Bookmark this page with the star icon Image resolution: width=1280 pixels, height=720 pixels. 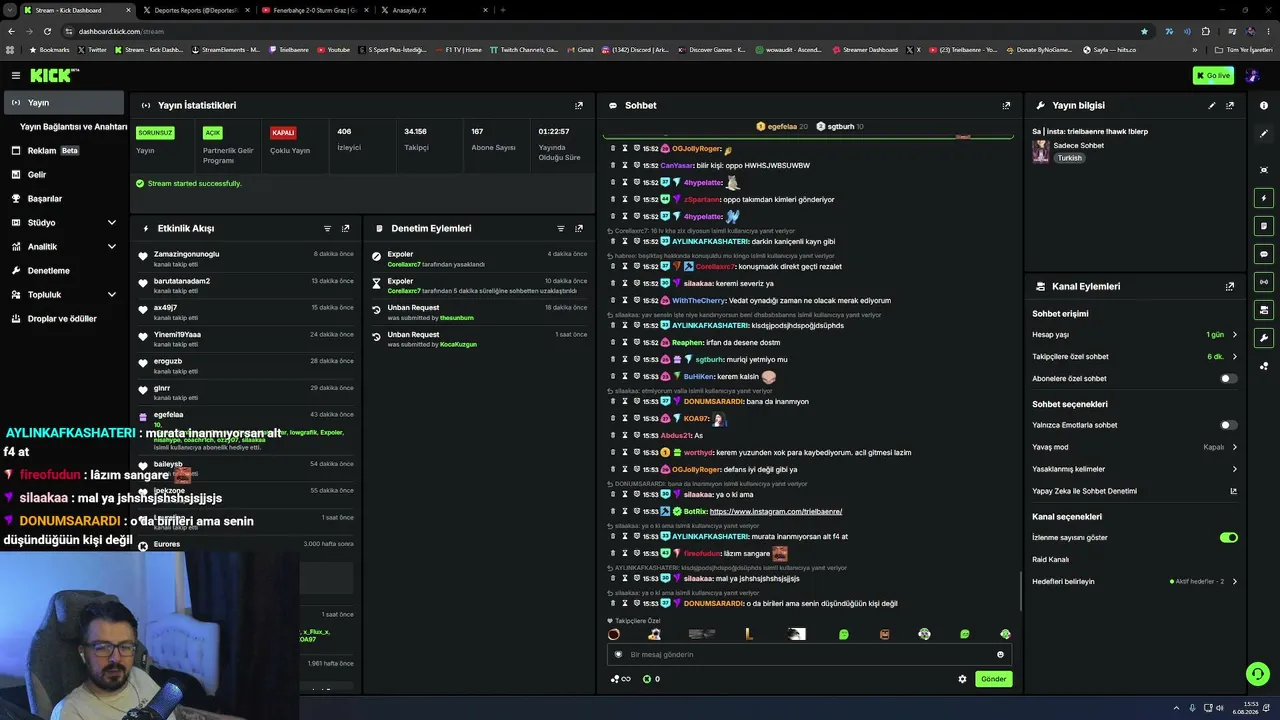[x=1144, y=31]
